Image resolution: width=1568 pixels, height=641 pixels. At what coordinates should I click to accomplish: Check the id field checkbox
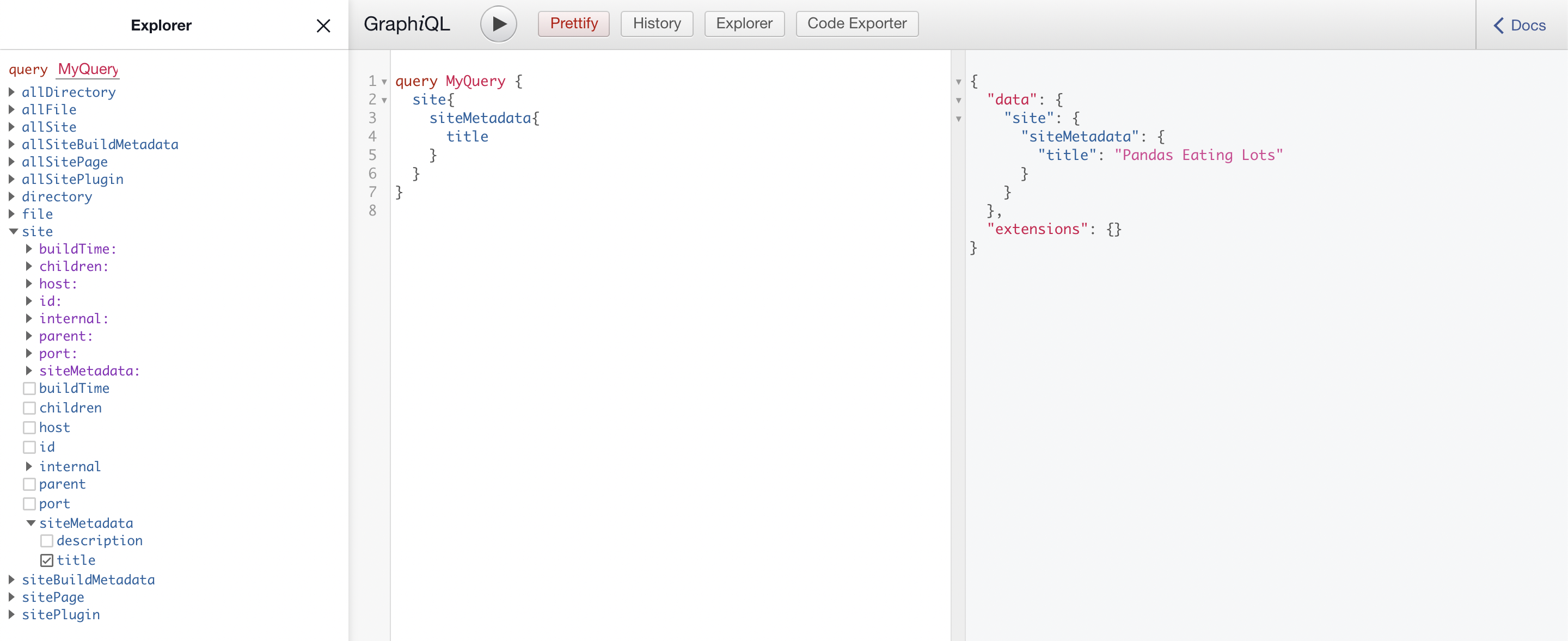[29, 446]
